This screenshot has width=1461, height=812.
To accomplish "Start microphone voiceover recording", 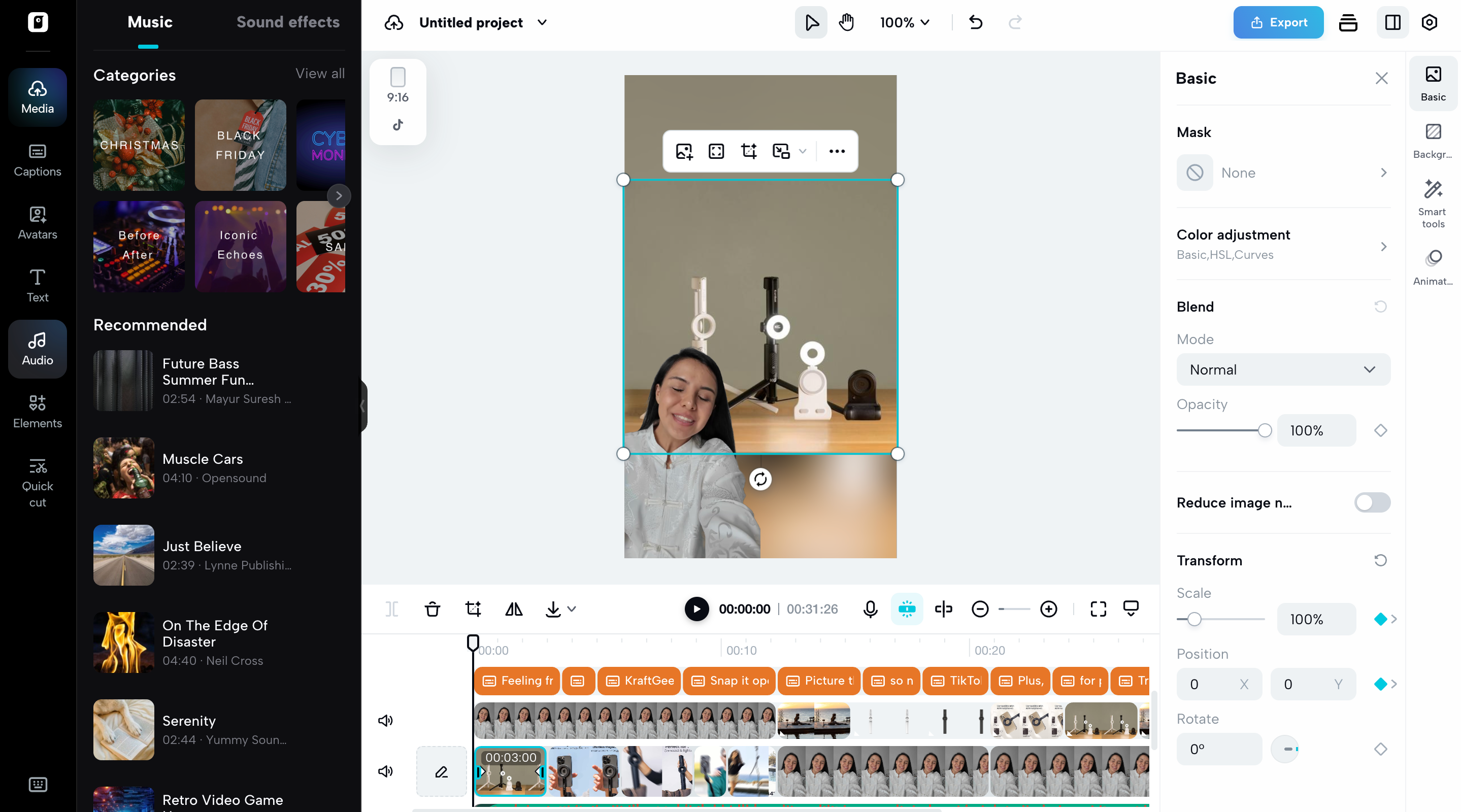I will coord(870,608).
